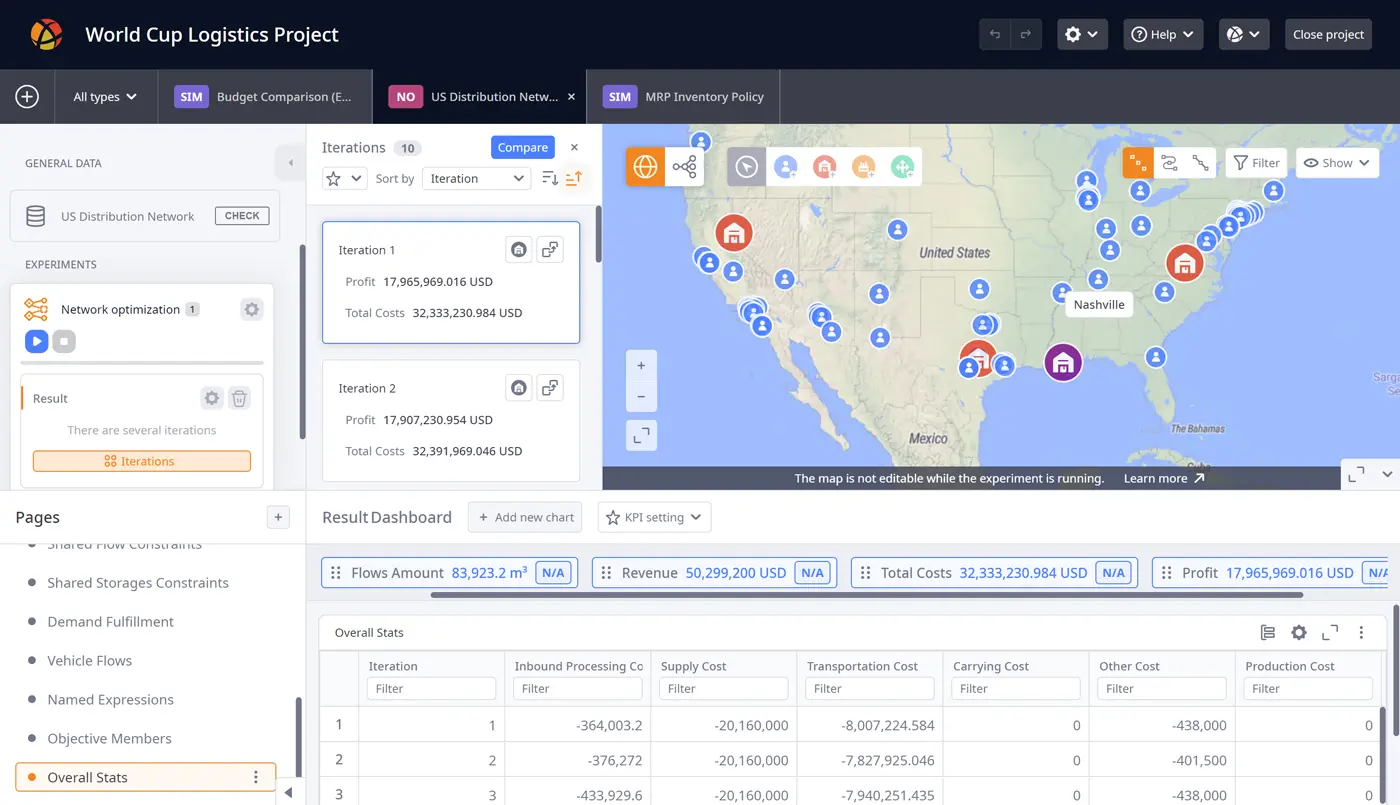Click map fit-to-screen expand icon
Viewport: 1400px width, 805px height.
point(641,435)
